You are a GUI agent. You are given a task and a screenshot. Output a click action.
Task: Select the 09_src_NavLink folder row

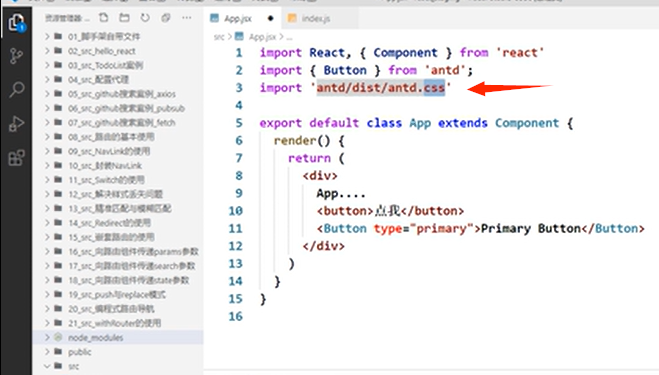(x=118, y=151)
